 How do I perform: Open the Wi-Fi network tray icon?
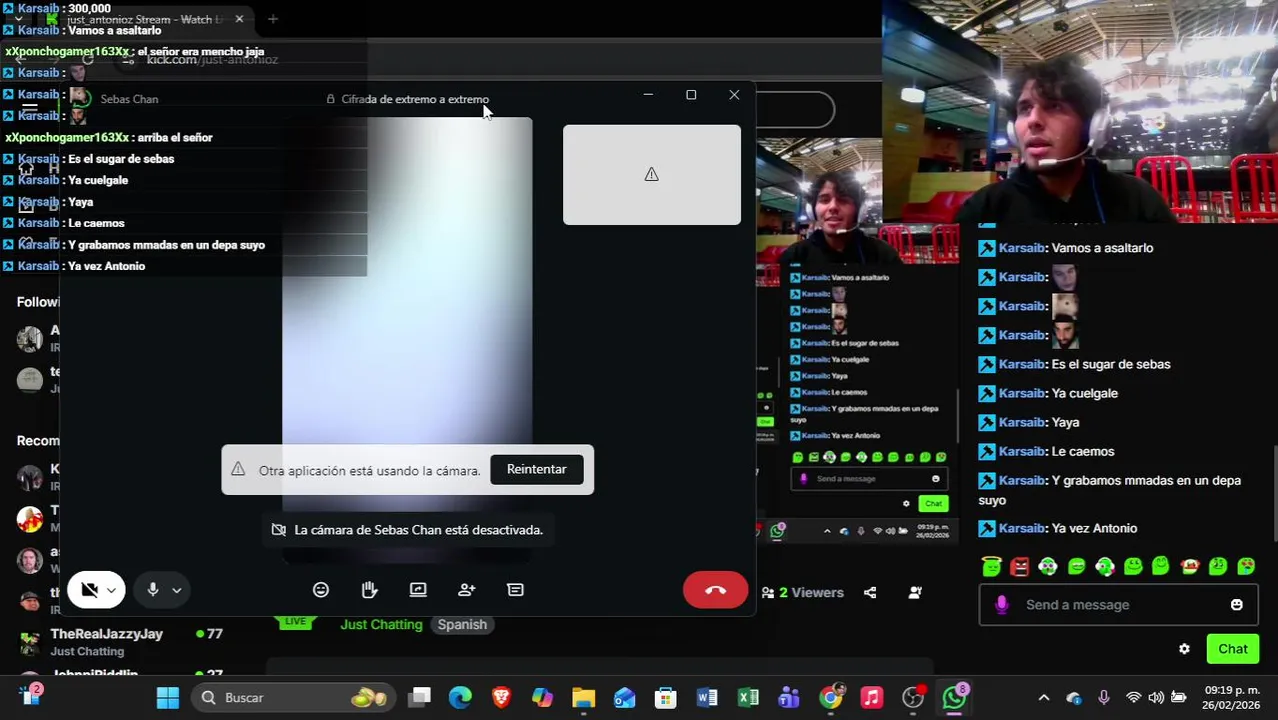[1133, 698]
